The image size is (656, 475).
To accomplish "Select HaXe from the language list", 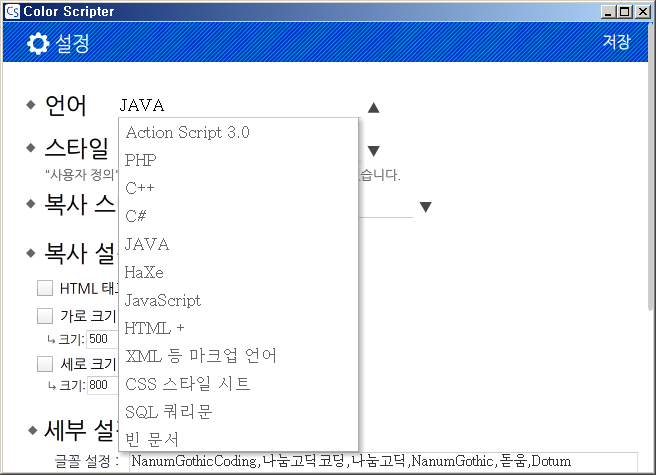I will (x=144, y=272).
